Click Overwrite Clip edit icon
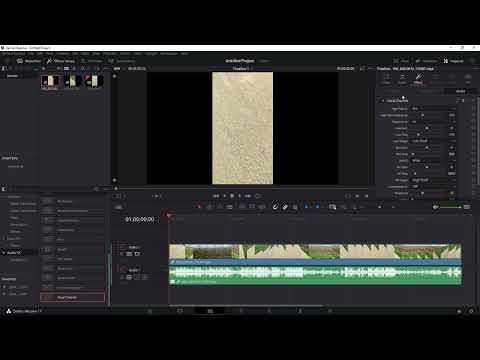Viewport: 480px width, 360px height. tap(252, 207)
